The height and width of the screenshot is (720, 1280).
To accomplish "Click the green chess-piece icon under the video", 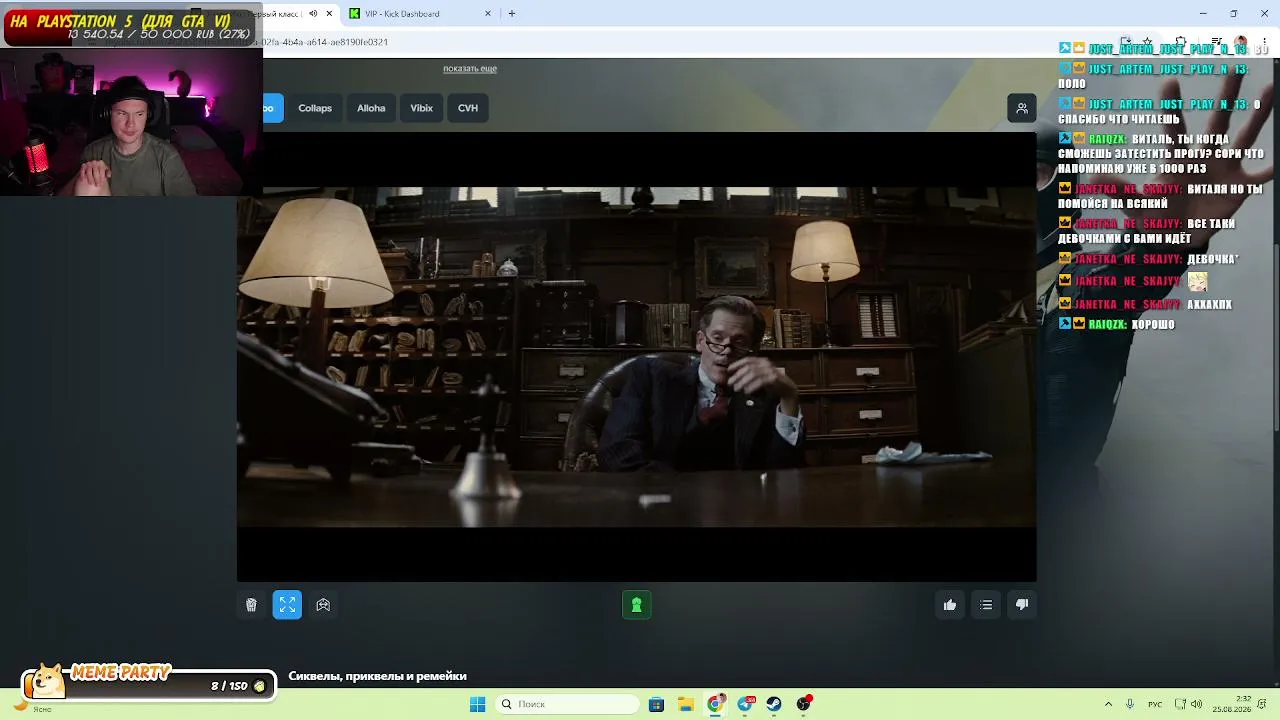I will point(636,605).
